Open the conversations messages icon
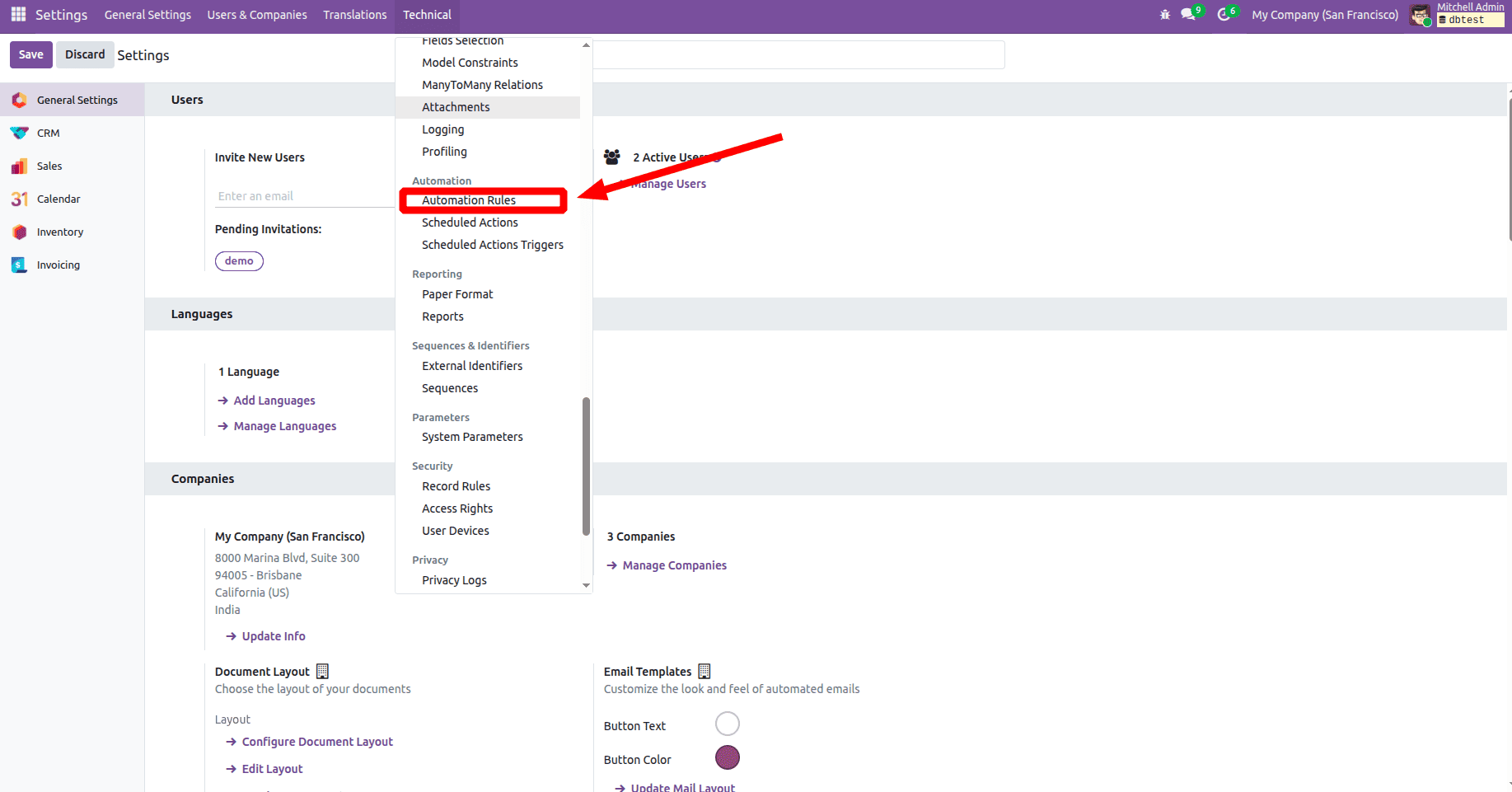Screen dimensions: 1512x792 click(x=1188, y=15)
